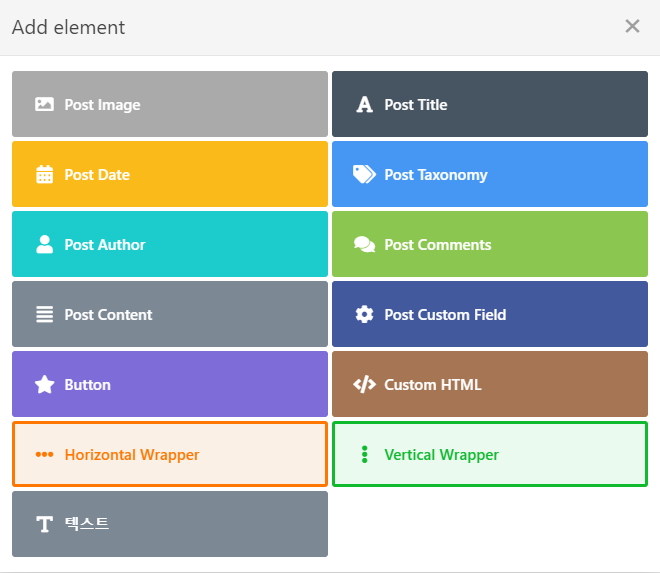Image resolution: width=660 pixels, height=573 pixels.
Task: Click the tags icon on Post Taxonomy
Action: coord(364,174)
